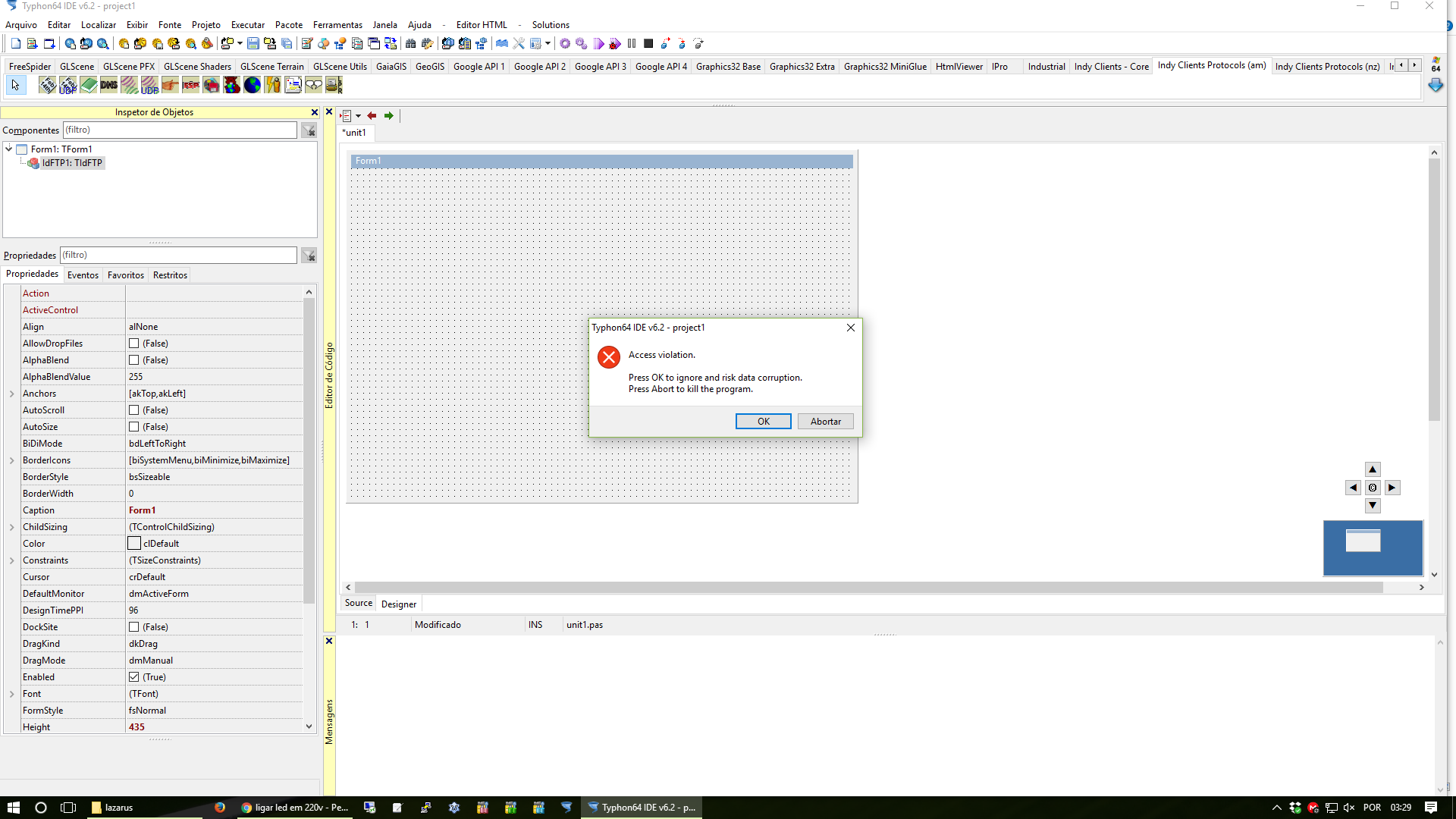Select the printer LPR component icon
This screenshot has width=1456, height=819.
pos(334,85)
